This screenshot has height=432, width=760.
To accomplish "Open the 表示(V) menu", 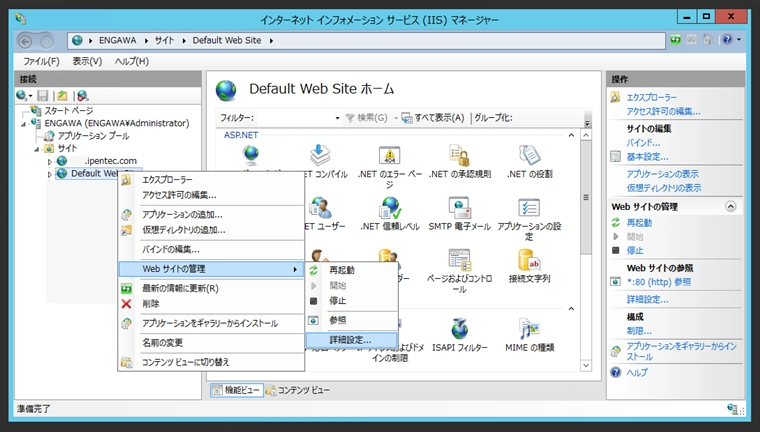I will click(87, 61).
